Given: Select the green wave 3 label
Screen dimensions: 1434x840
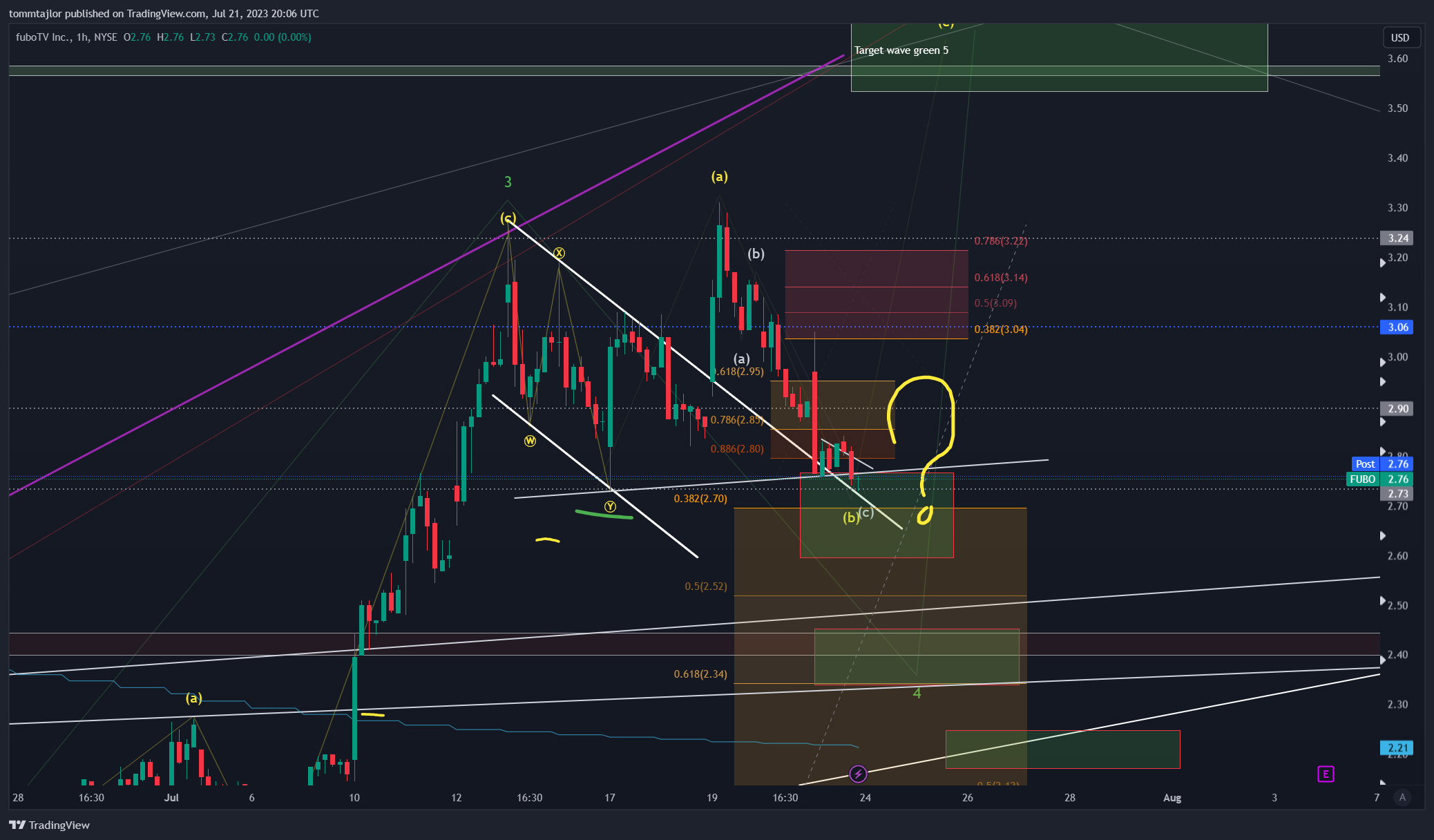Looking at the screenshot, I should point(508,182).
